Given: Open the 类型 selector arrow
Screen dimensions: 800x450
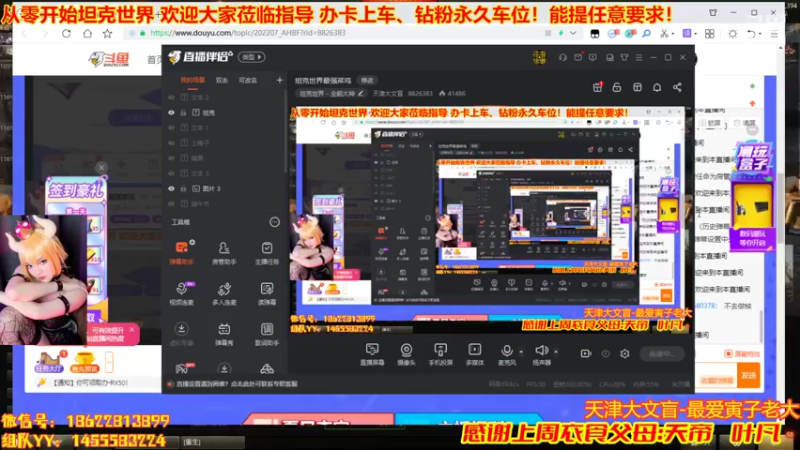Looking at the screenshot, I should (252, 57).
